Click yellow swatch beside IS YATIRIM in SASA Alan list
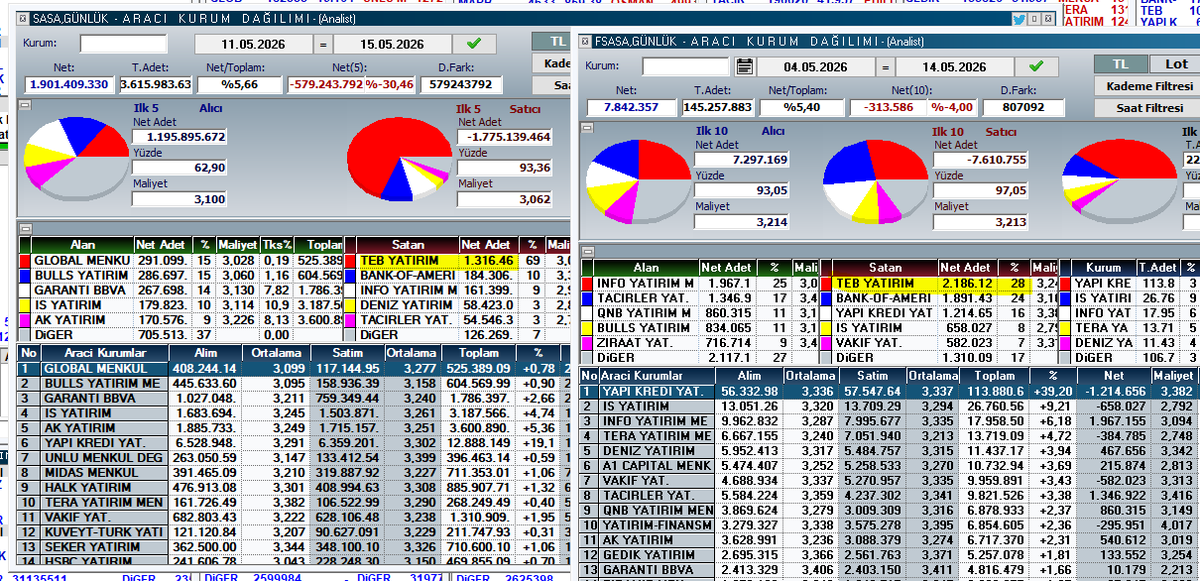 [25, 305]
